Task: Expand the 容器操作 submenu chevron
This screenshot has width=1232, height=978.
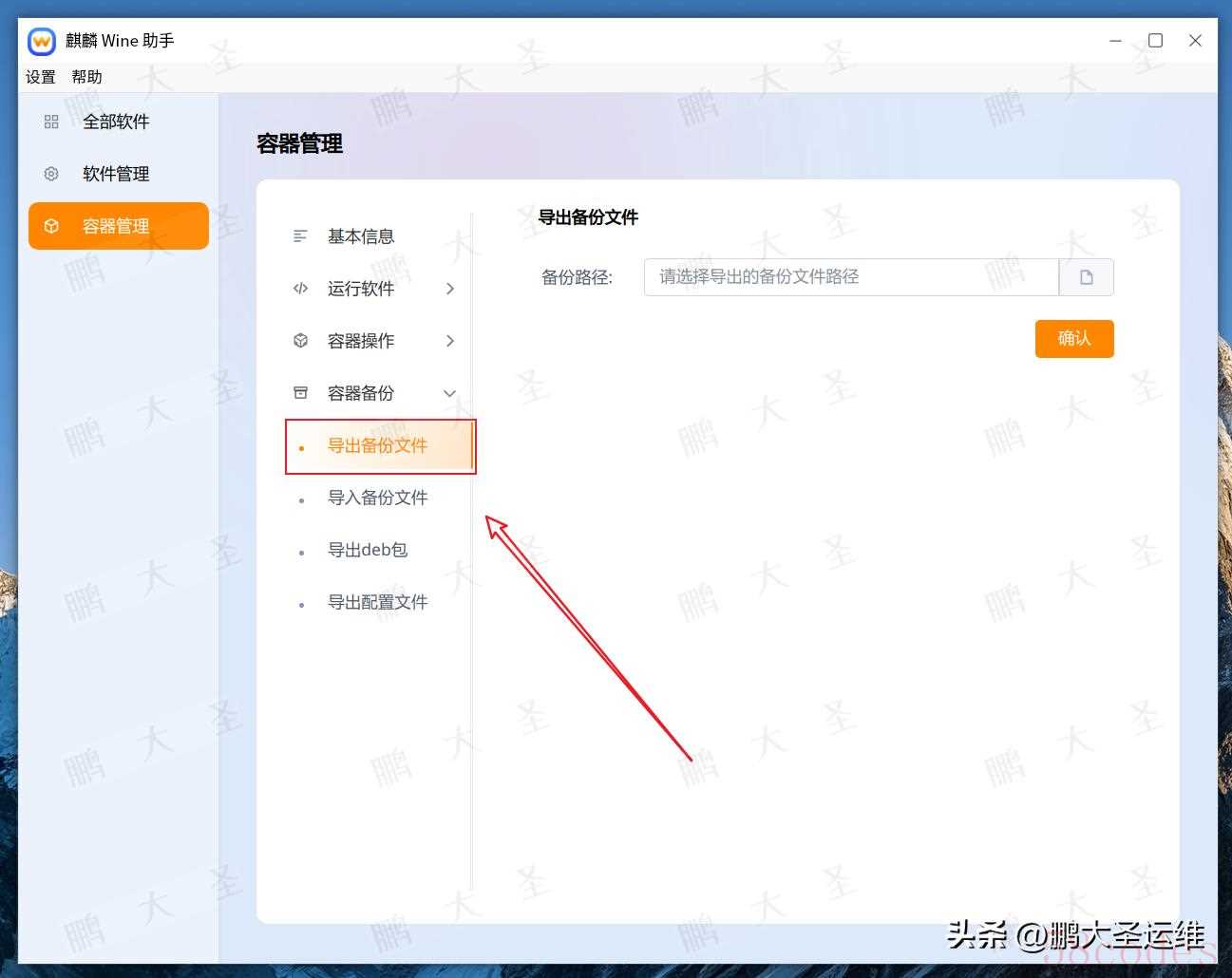Action: pyautogui.click(x=450, y=341)
